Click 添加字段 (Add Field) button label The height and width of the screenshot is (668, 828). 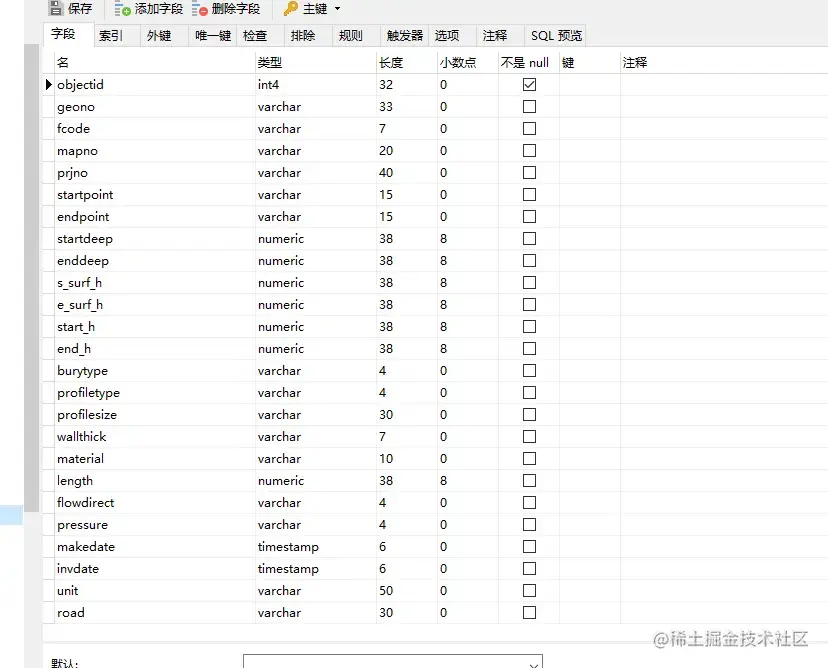coord(159,9)
